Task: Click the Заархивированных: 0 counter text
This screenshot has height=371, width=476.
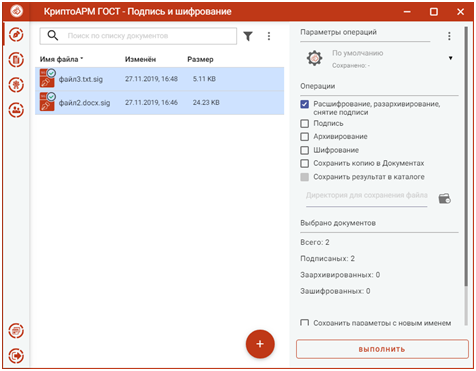Action: (340, 275)
